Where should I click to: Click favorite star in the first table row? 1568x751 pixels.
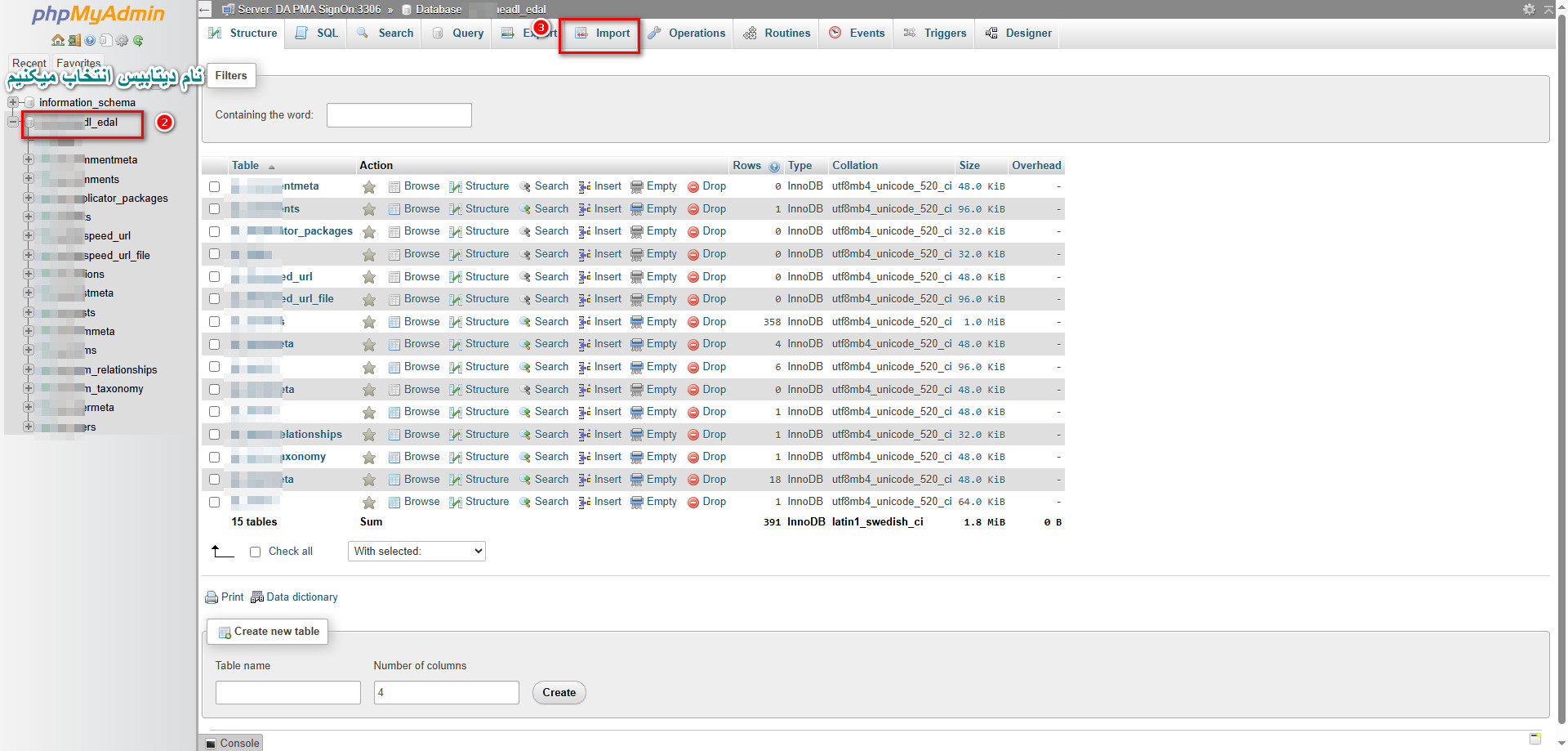369,187
